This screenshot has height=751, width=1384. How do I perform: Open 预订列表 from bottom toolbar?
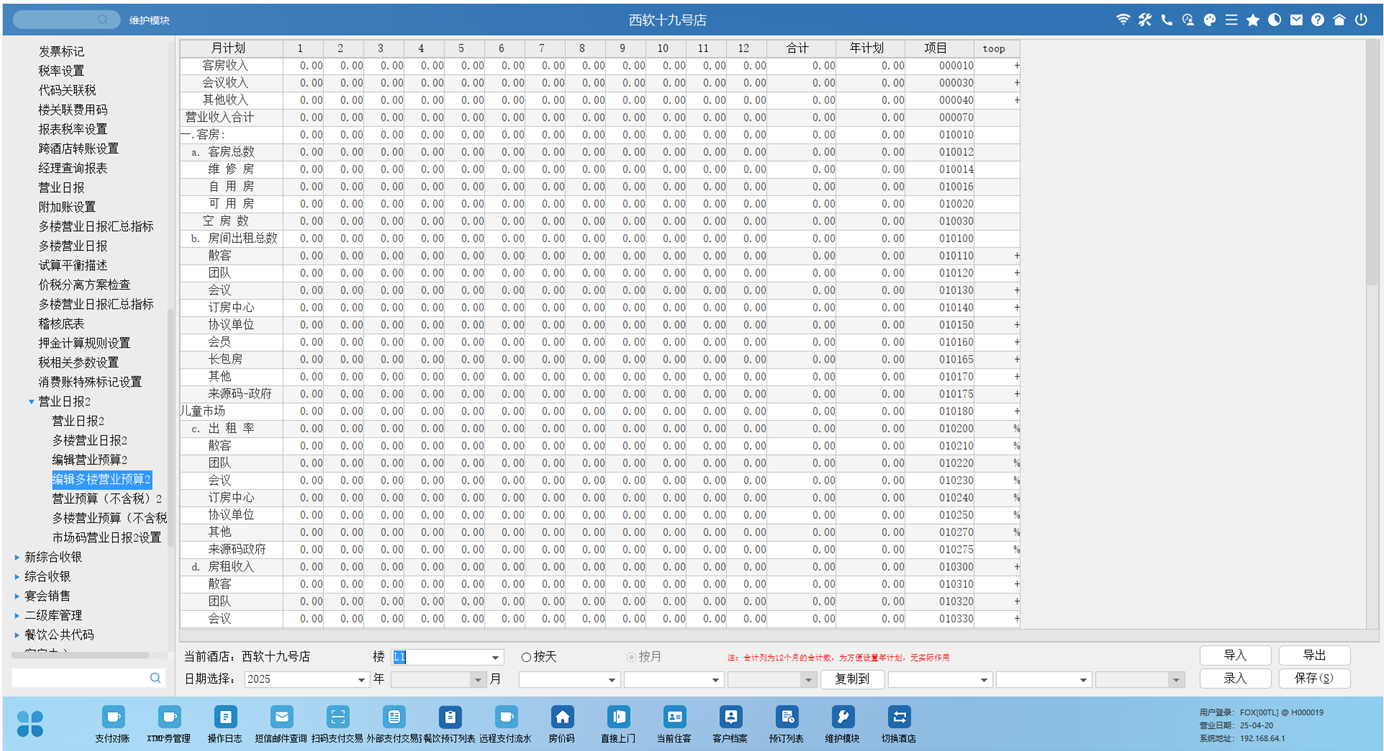point(786,724)
